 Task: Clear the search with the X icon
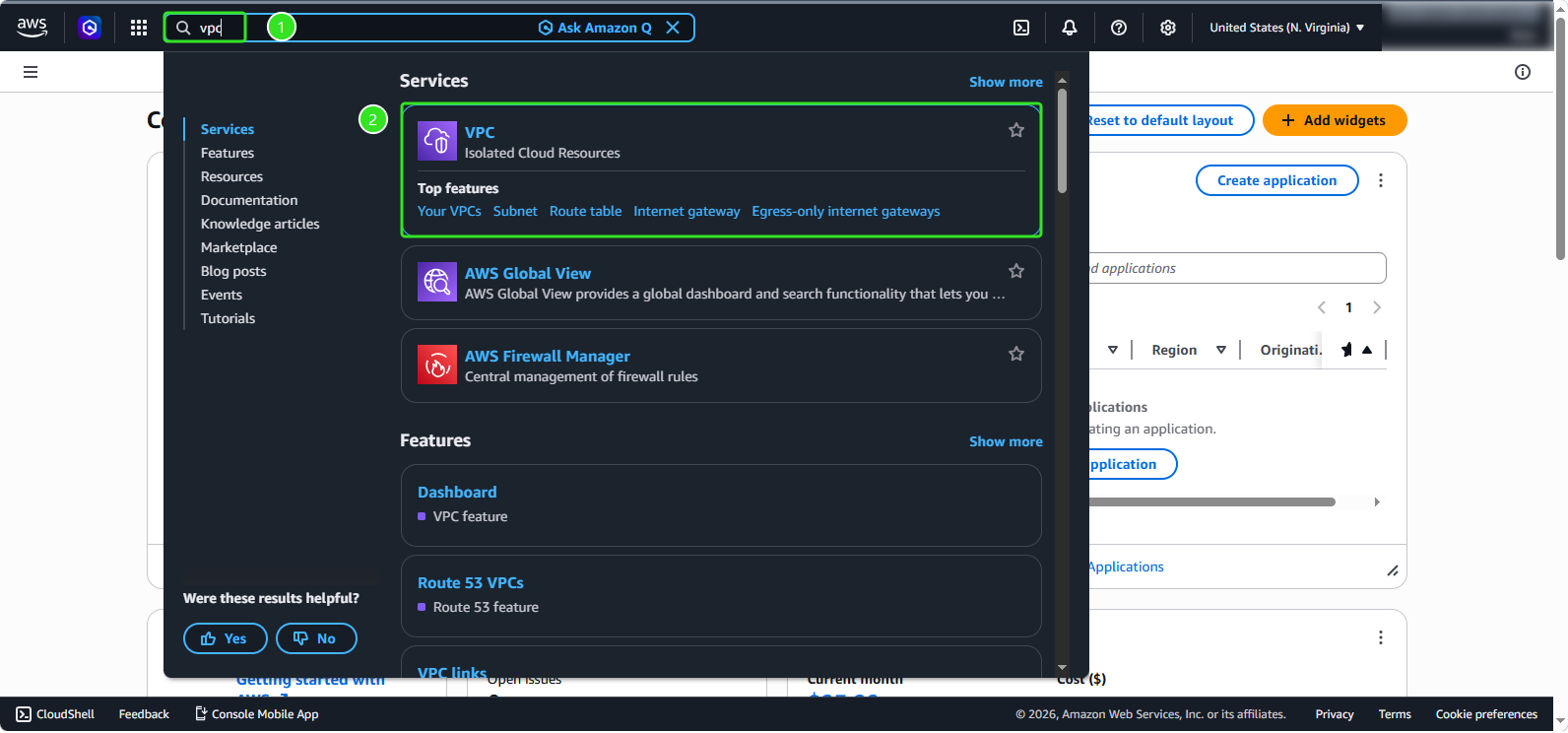point(673,28)
